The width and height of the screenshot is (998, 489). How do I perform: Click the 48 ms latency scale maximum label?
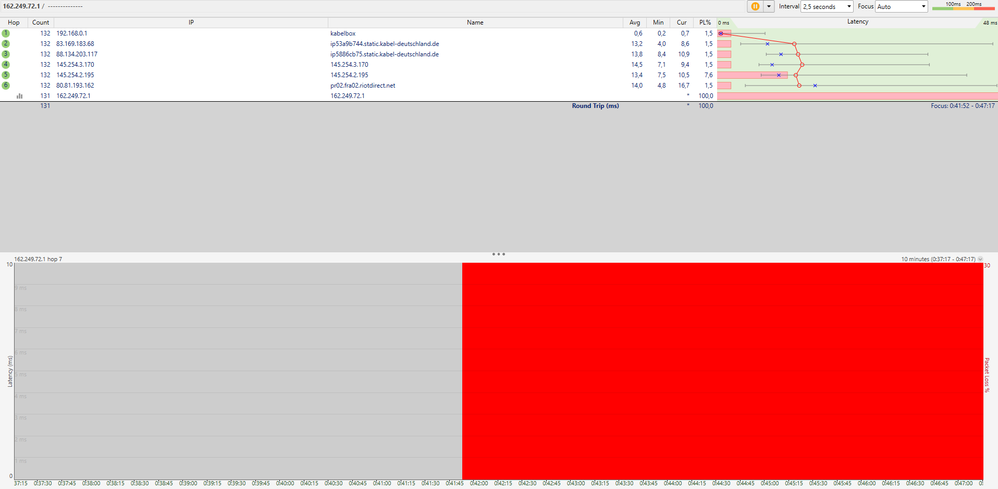pyautogui.click(x=988, y=23)
